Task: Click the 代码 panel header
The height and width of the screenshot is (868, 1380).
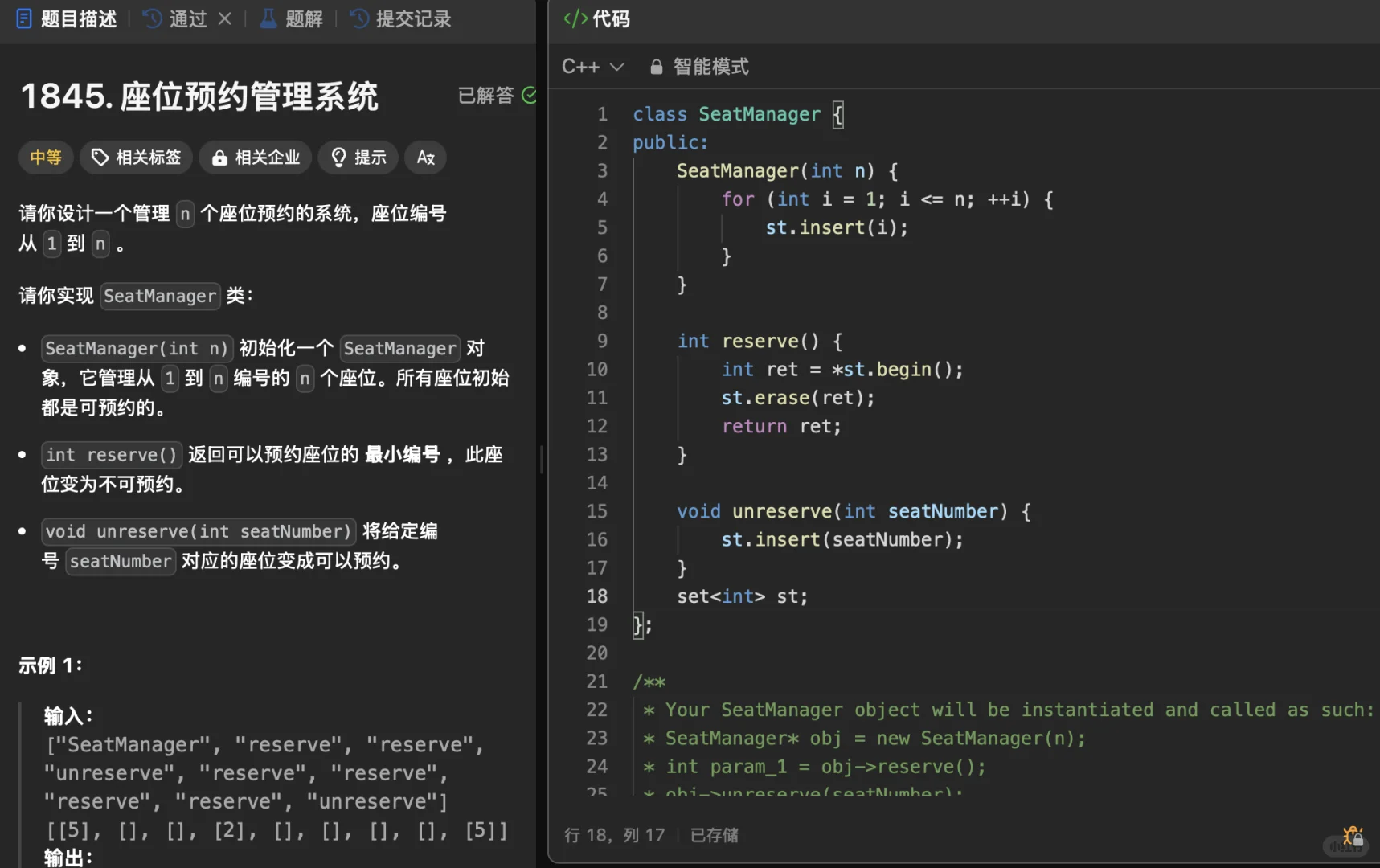Action: click(x=597, y=18)
